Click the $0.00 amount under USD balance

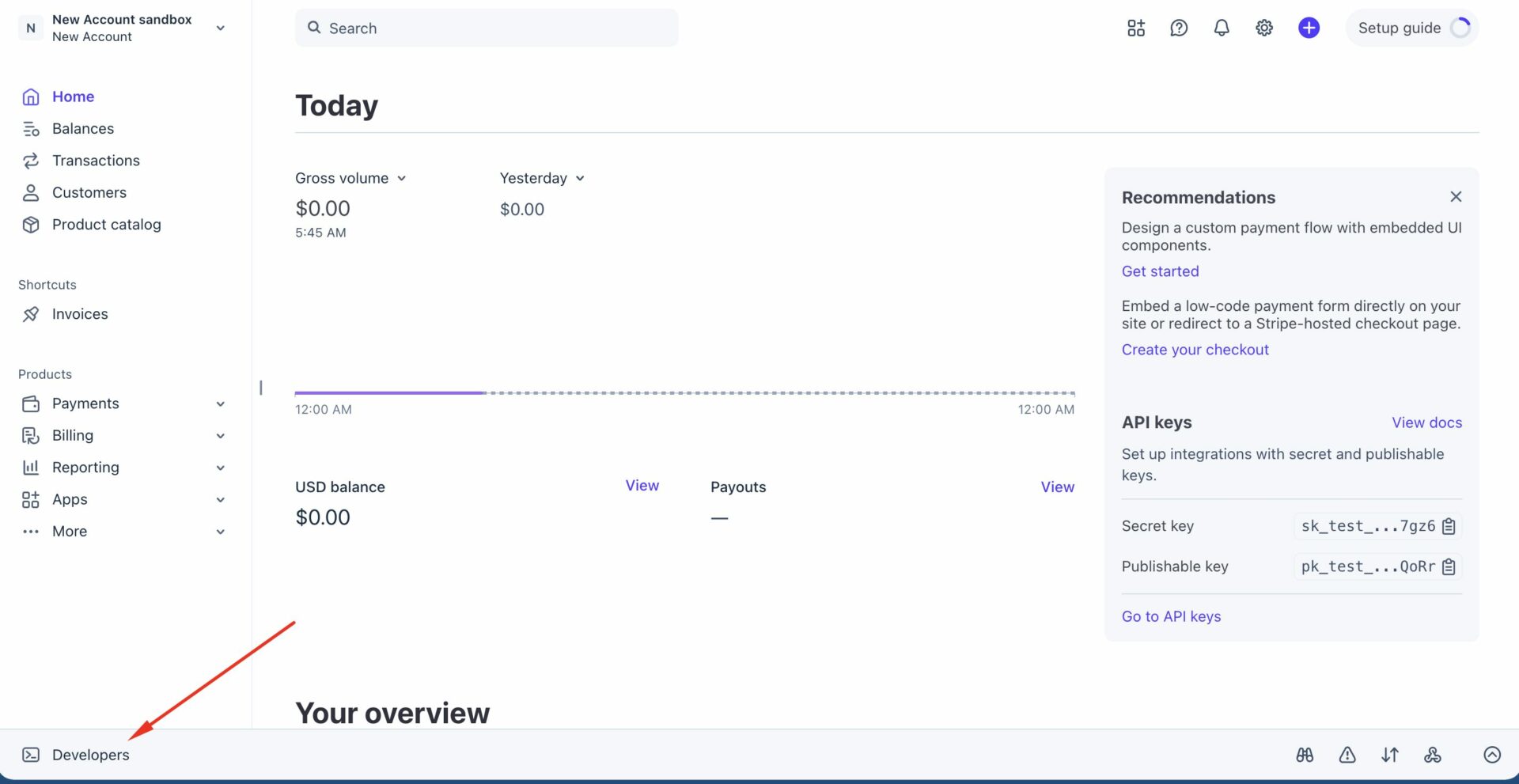click(323, 517)
